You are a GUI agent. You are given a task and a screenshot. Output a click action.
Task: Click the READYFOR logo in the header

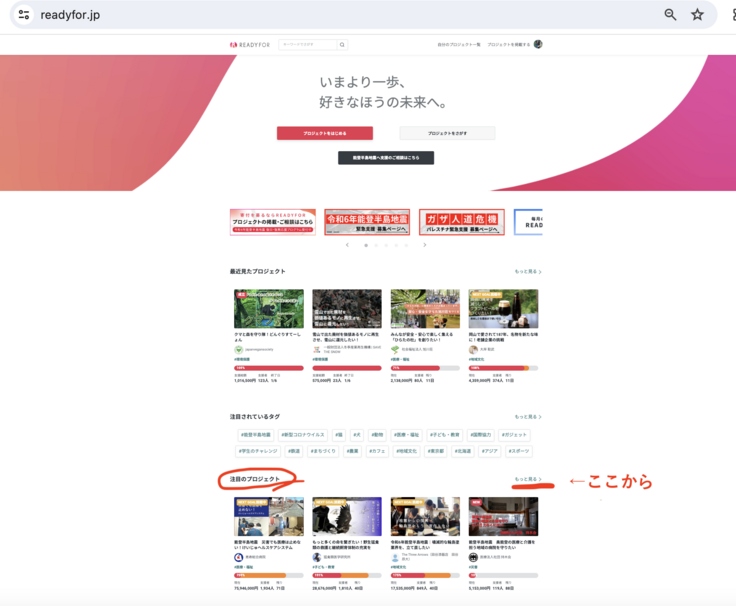(250, 45)
